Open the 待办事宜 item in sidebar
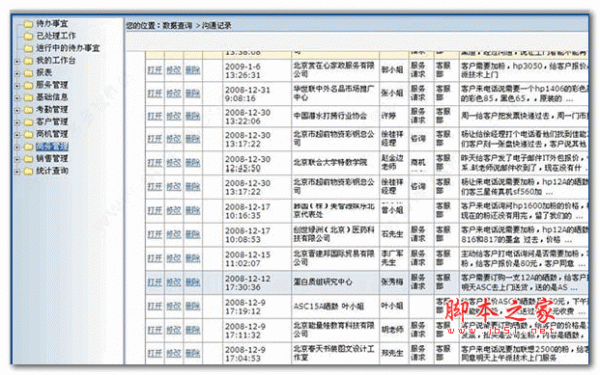Screen dimensions: 600x375 coord(52,24)
